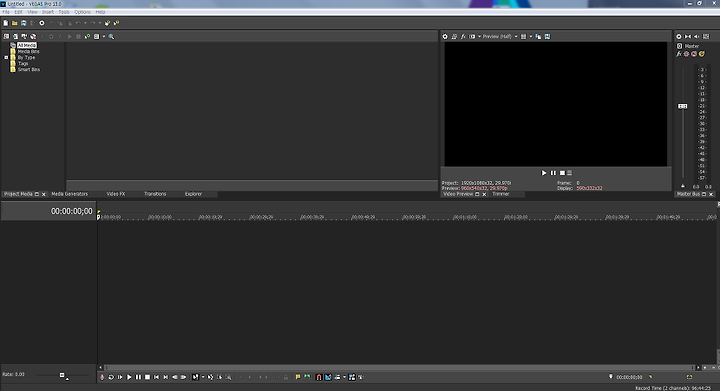Open the Help menu
Screen dimensions: 720x391
click(x=100, y=12)
